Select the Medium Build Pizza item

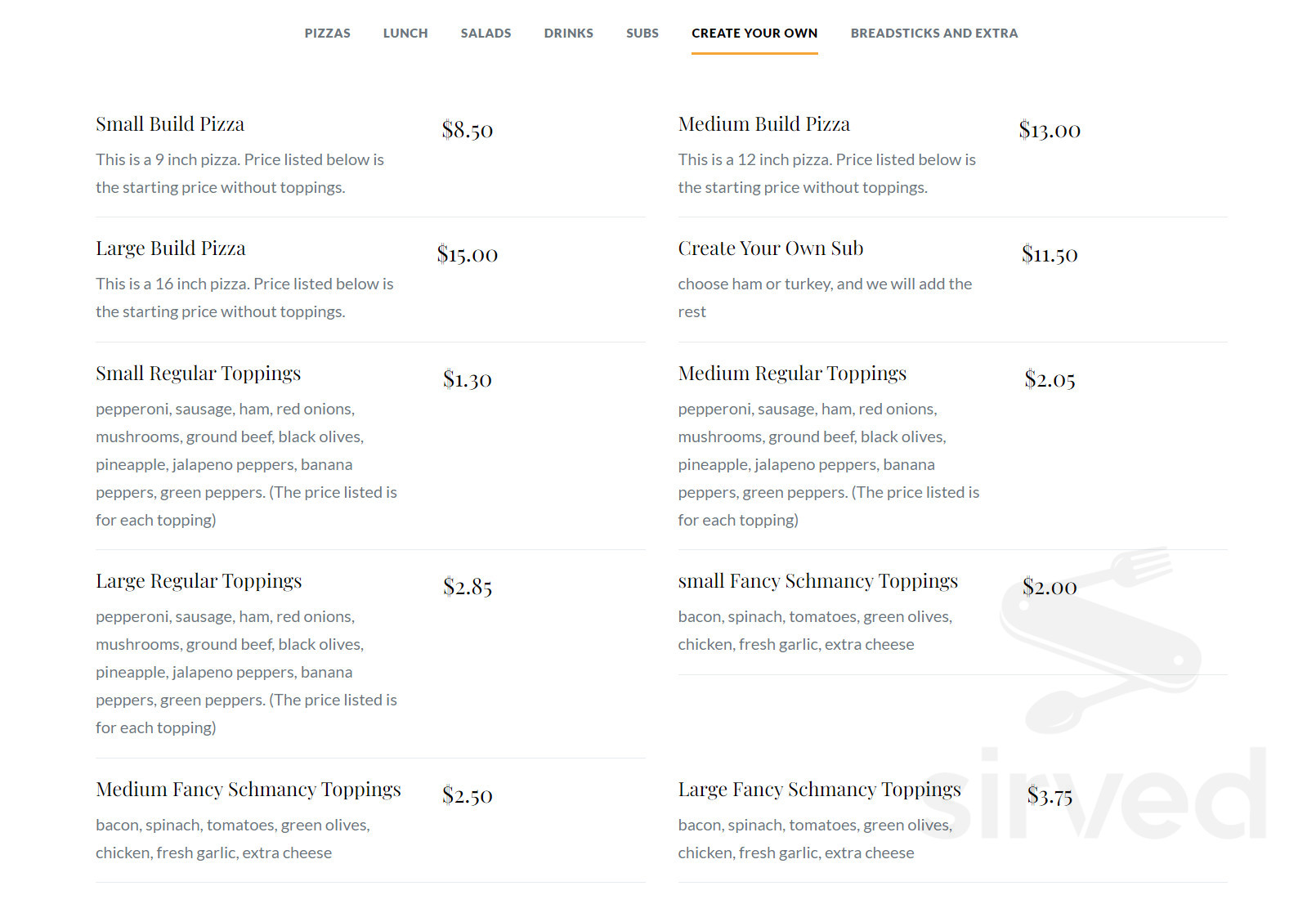coord(764,124)
